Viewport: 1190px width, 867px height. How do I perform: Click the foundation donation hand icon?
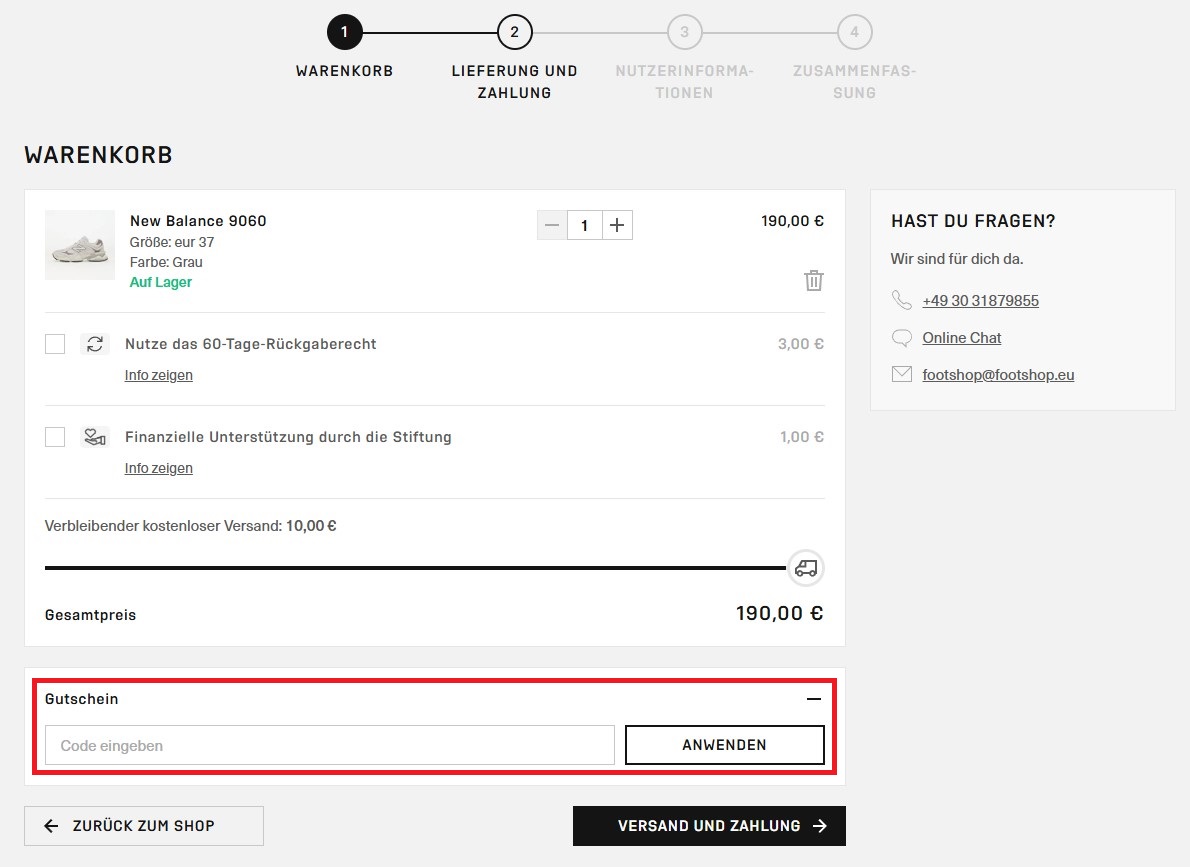95,437
